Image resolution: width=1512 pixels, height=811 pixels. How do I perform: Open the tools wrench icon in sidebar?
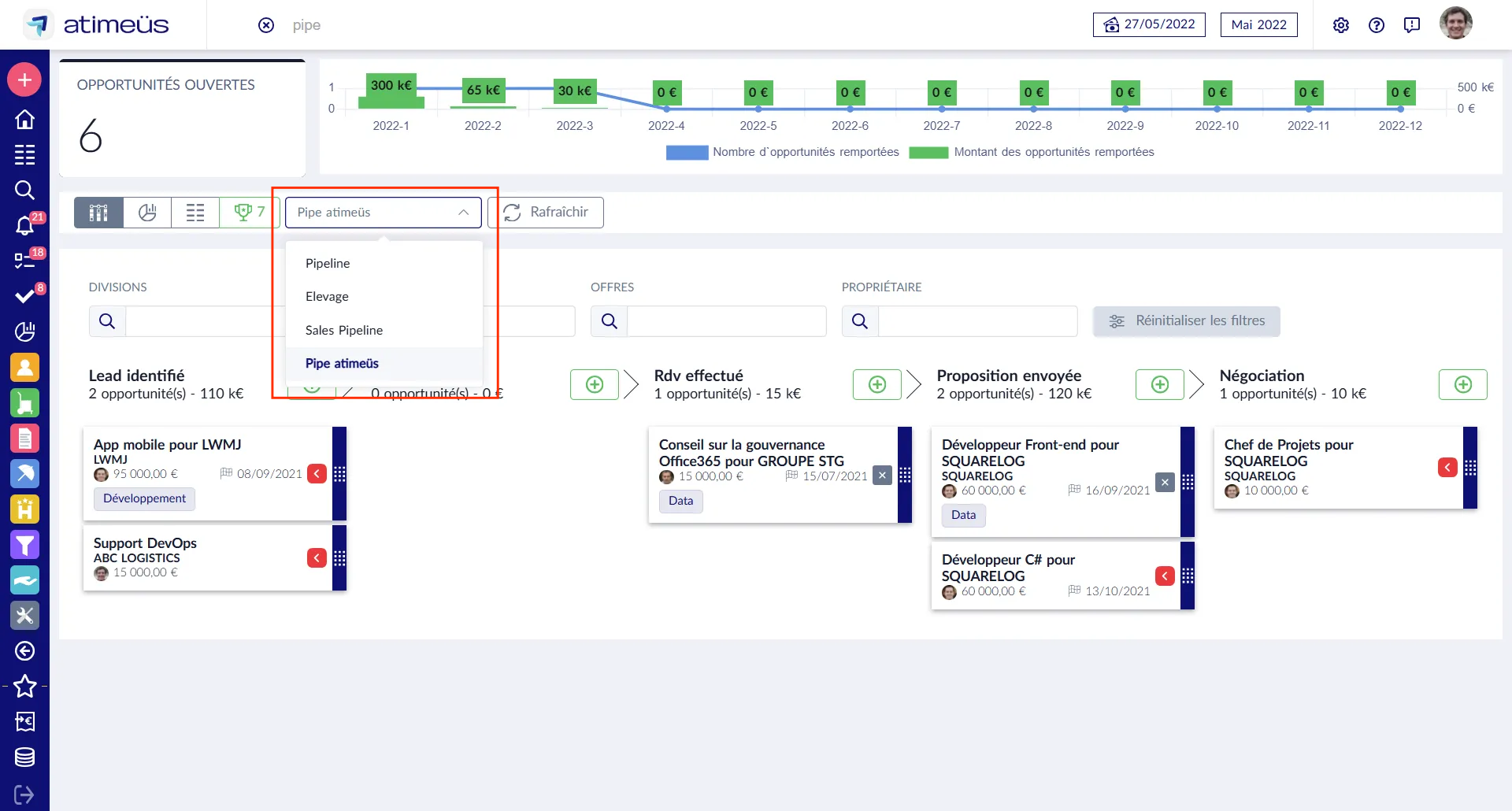[x=24, y=615]
